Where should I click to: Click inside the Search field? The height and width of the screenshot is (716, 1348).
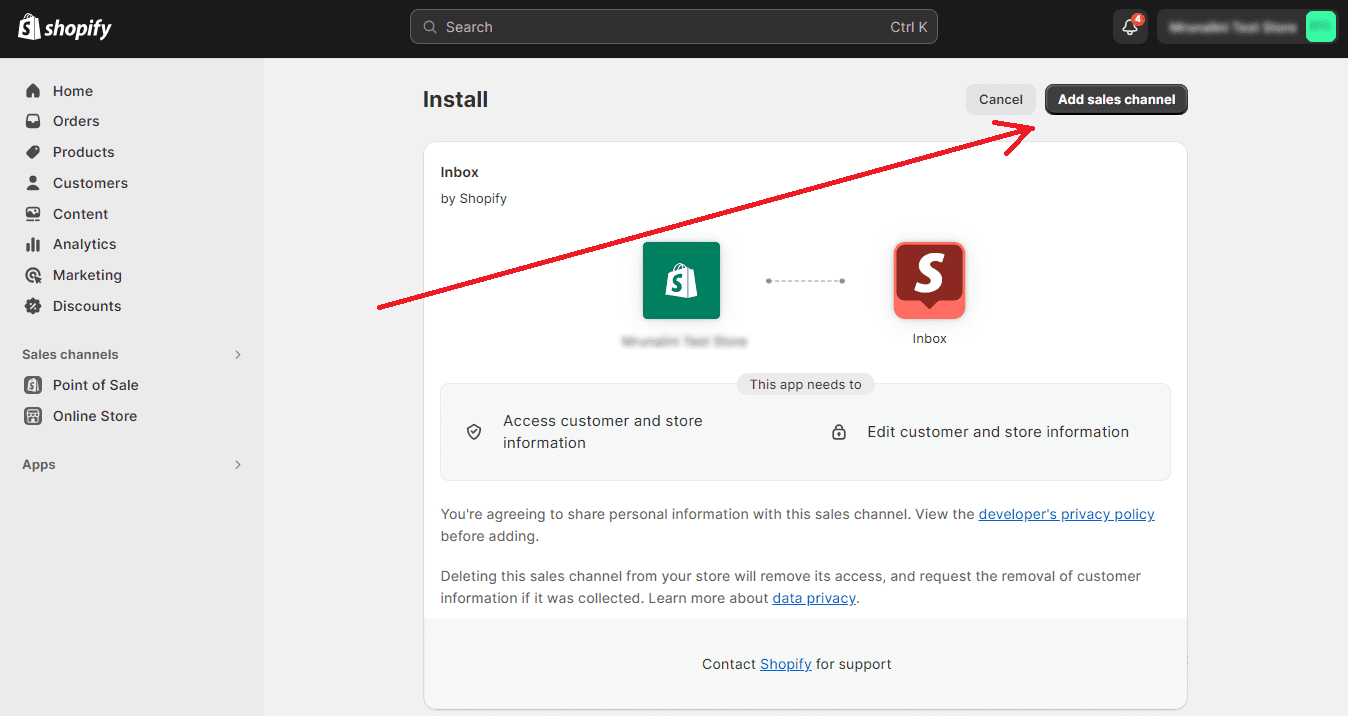tap(673, 27)
